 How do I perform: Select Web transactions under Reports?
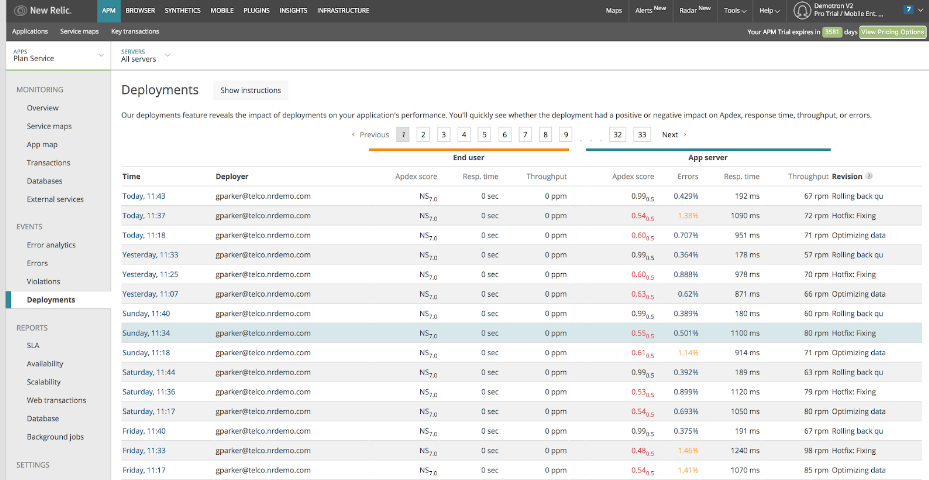click(x=56, y=400)
